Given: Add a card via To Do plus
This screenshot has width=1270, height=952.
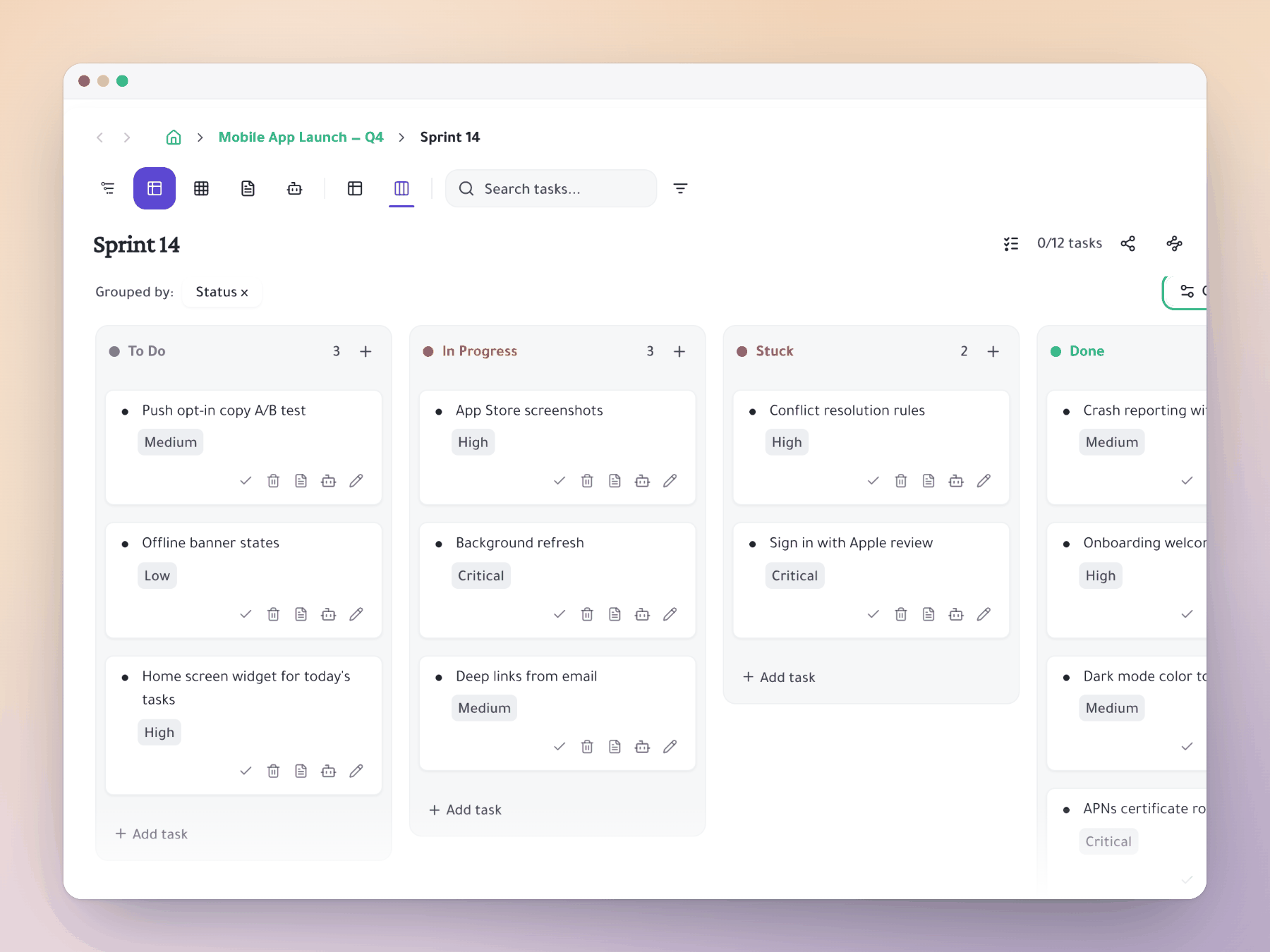Looking at the screenshot, I should pos(365,351).
